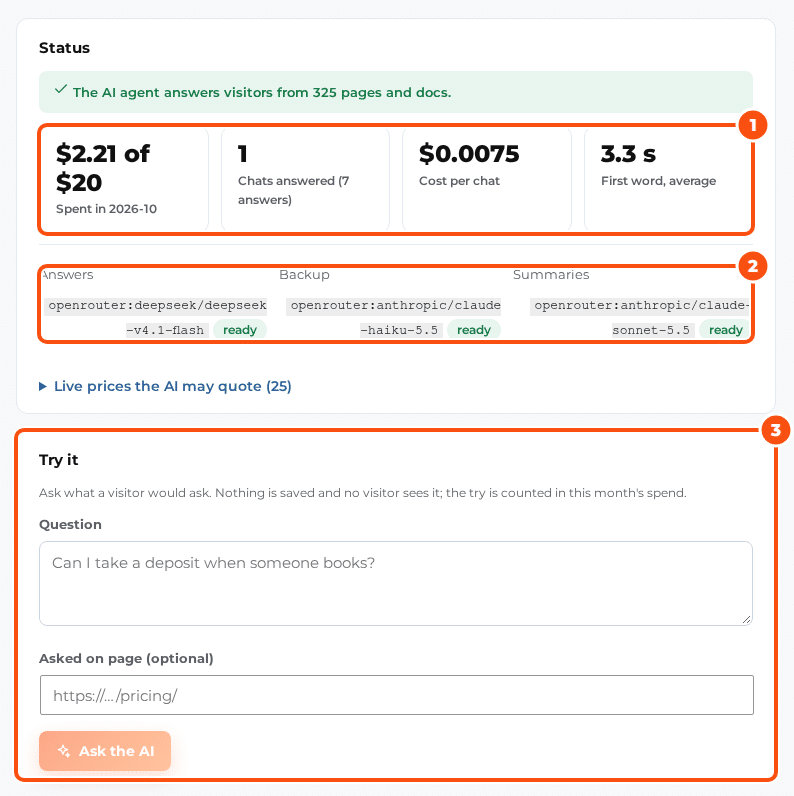Click the ready badge for claude-haiku-5.5
This screenshot has height=796, width=794.
coord(474,330)
